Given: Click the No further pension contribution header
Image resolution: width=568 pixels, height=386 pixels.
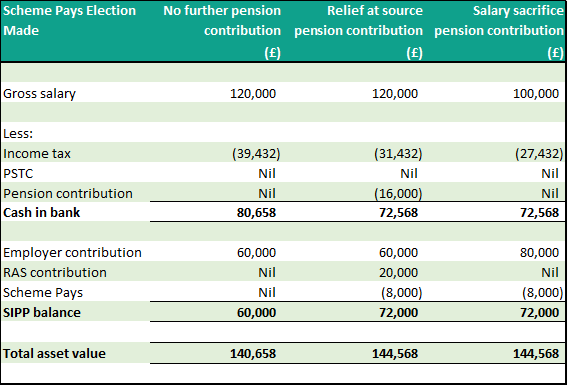Looking at the screenshot, I should coord(222,31).
